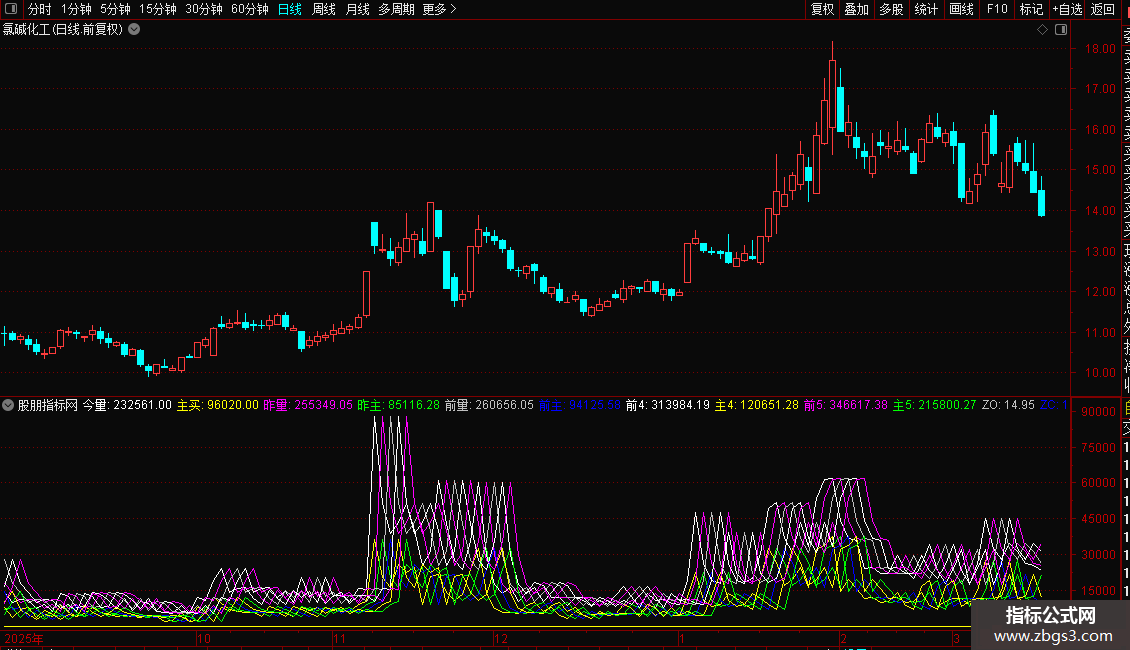Toggle the left sidebar panel icon
The image size is (1130, 650).
click(11, 9)
